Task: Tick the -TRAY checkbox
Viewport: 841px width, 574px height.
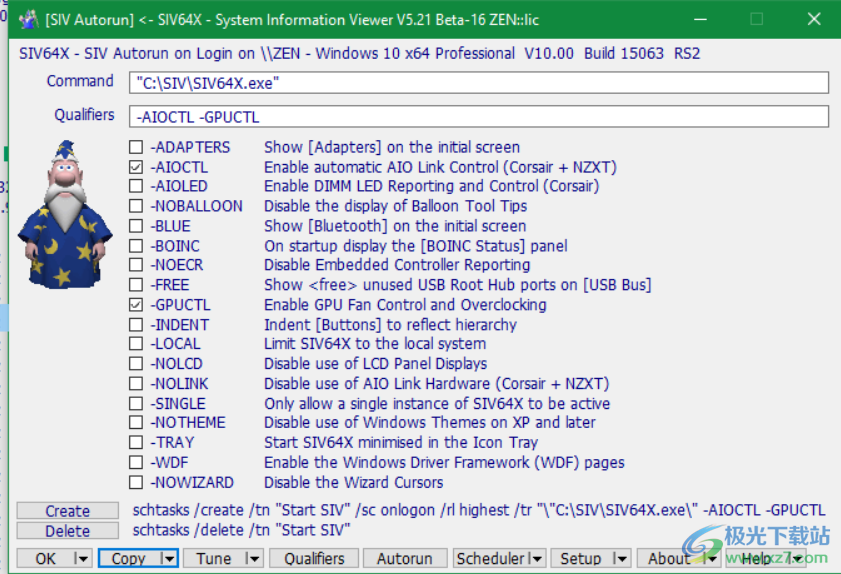Action: [x=136, y=443]
